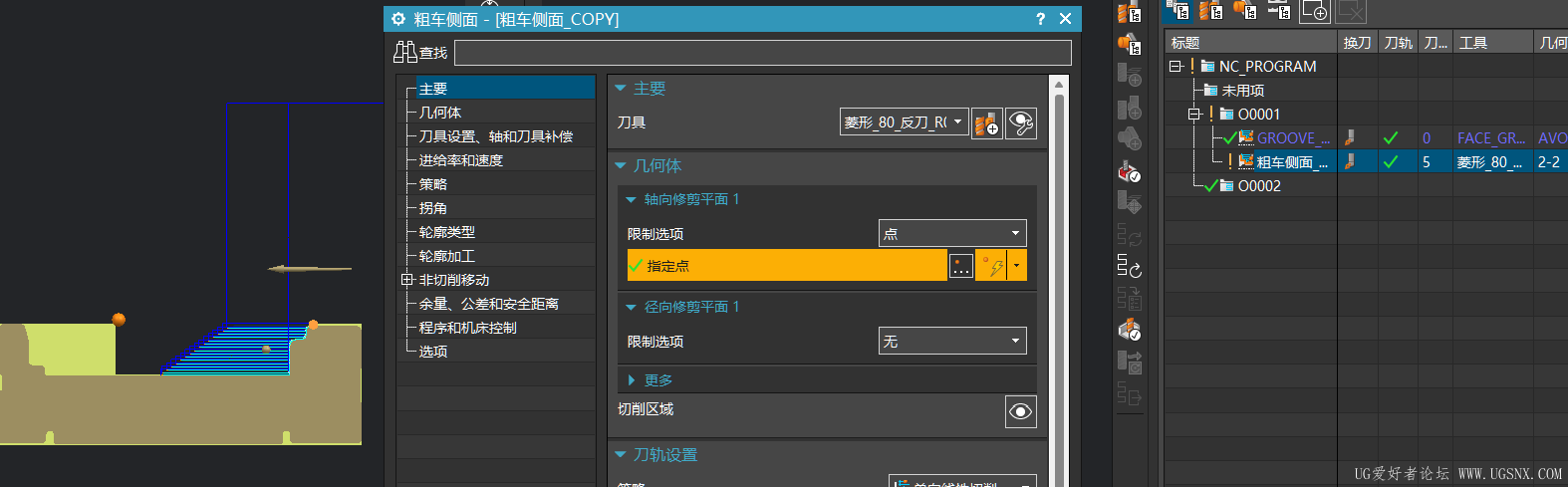Screen dimensions: 1568x487
Task: Click the white replay tool path icon
Action: click(x=1129, y=266)
